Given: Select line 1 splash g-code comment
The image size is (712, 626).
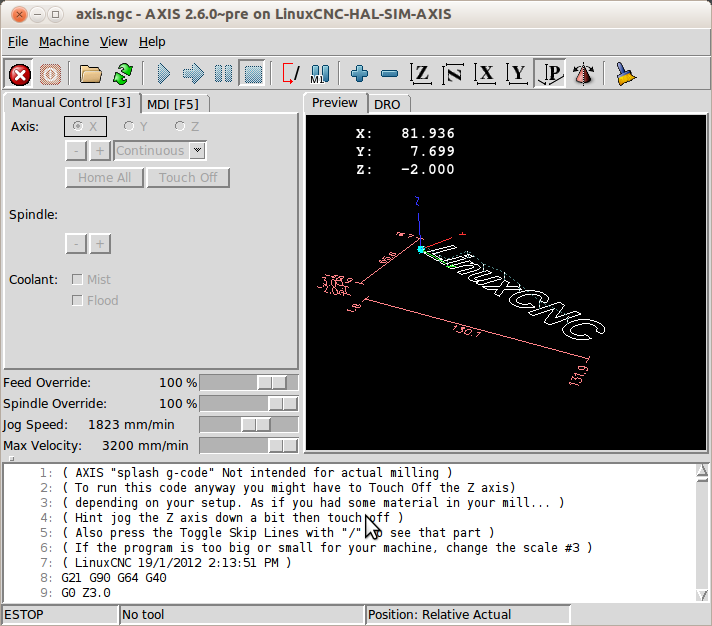Looking at the screenshot, I should [x=257, y=473].
